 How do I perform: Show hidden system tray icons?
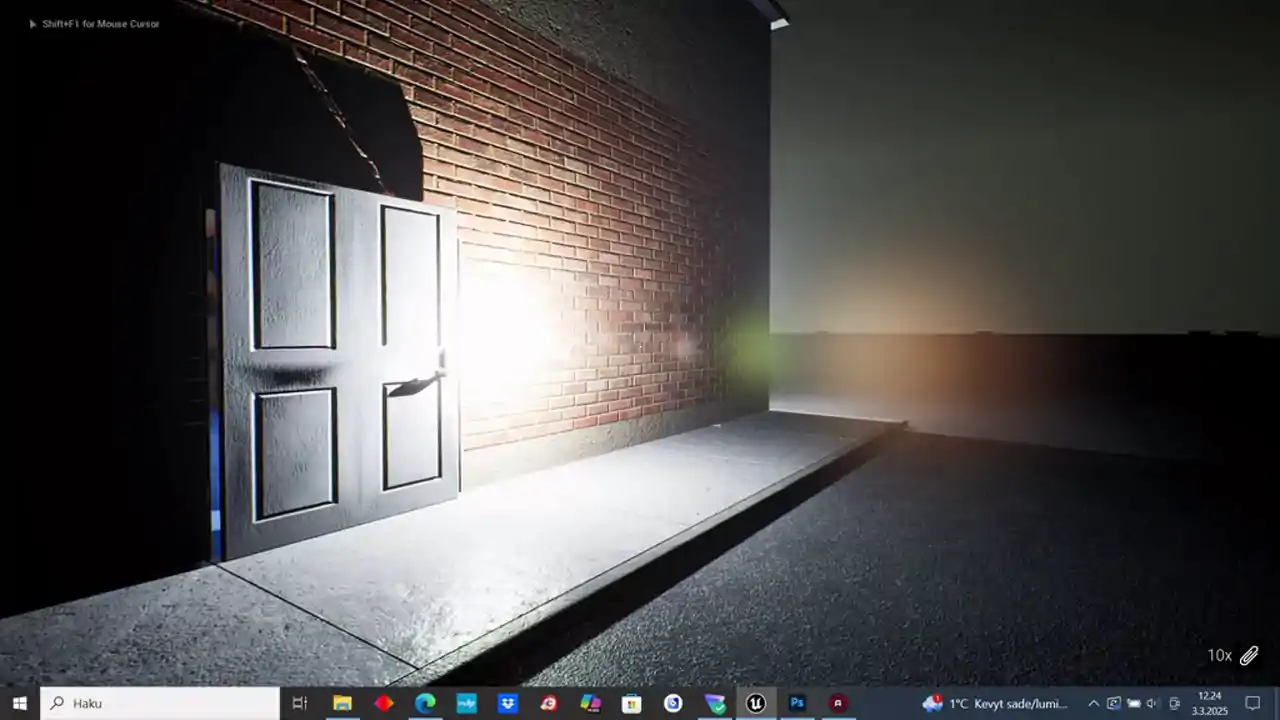coord(1093,703)
